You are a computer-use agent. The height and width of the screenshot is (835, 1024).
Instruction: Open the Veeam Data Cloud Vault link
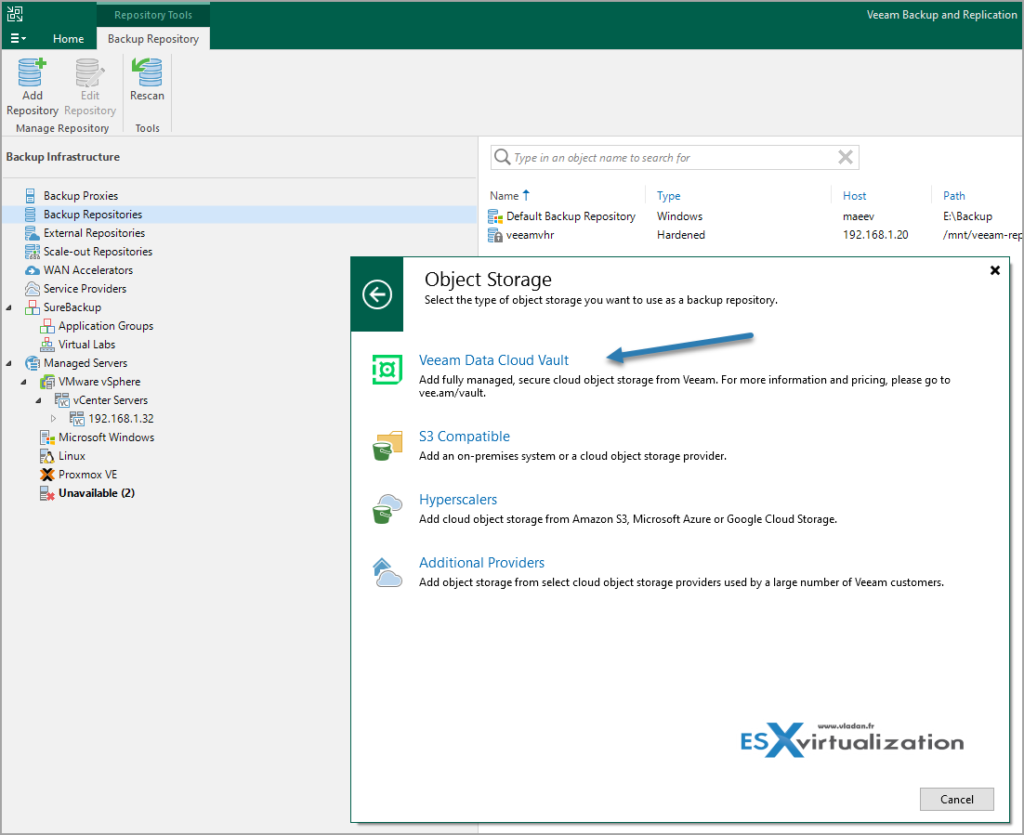(x=494, y=360)
